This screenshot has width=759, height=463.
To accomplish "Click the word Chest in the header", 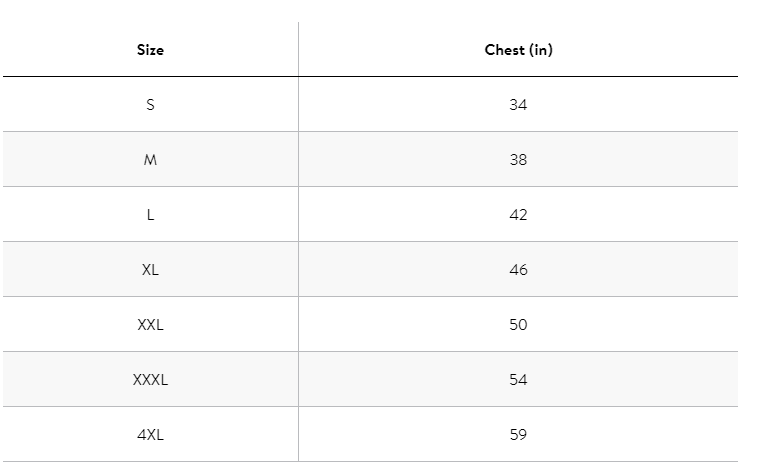I will (x=505, y=50).
